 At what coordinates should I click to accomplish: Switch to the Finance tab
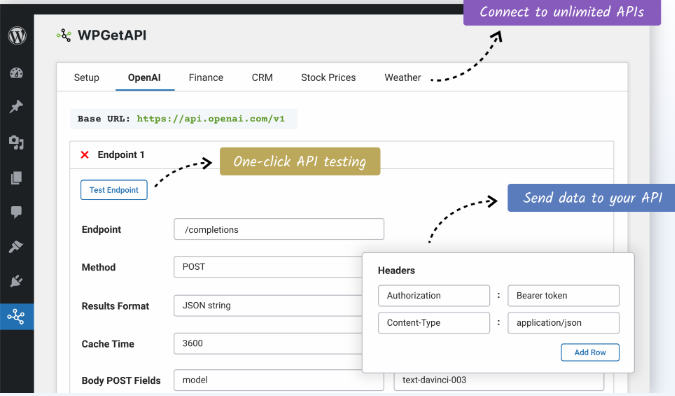pos(206,77)
